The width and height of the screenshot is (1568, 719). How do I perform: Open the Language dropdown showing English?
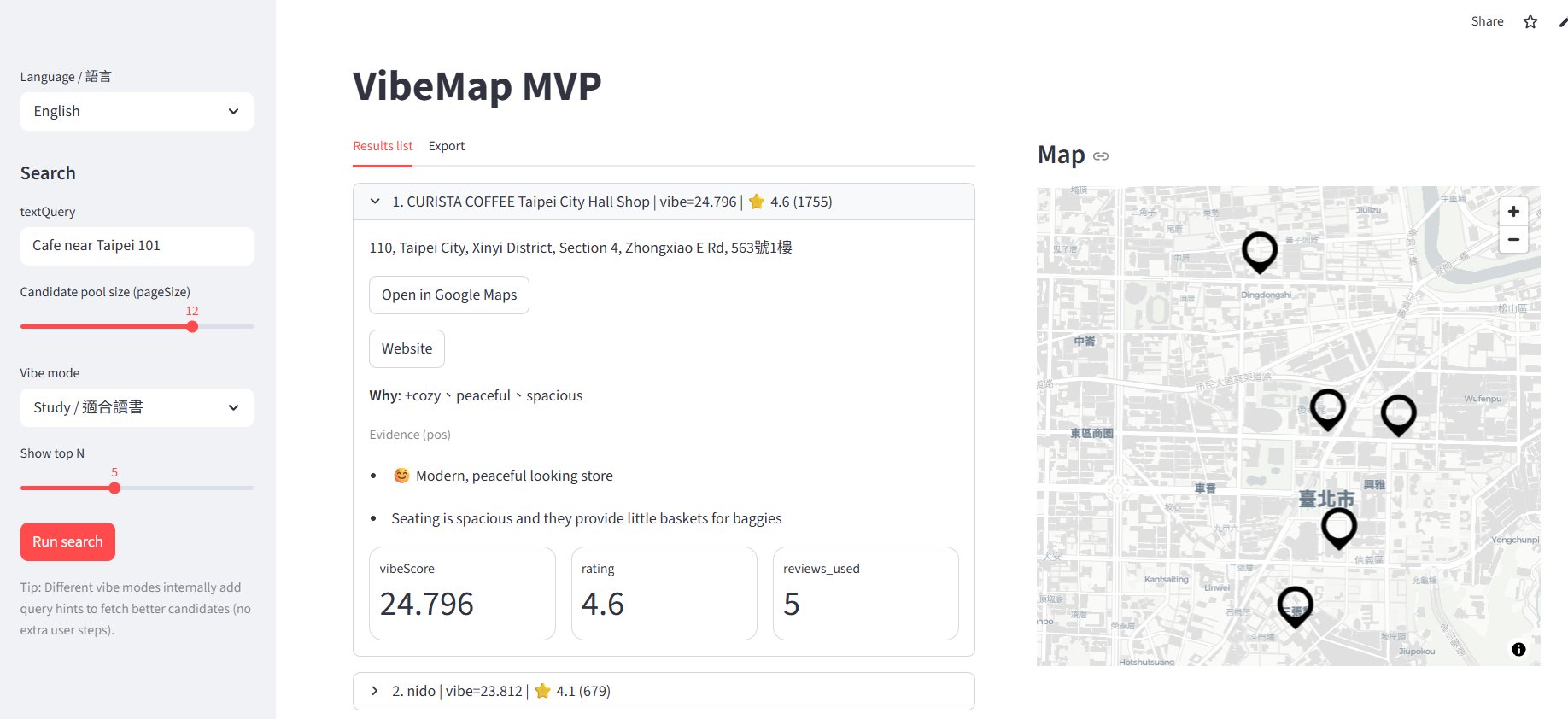click(x=137, y=112)
